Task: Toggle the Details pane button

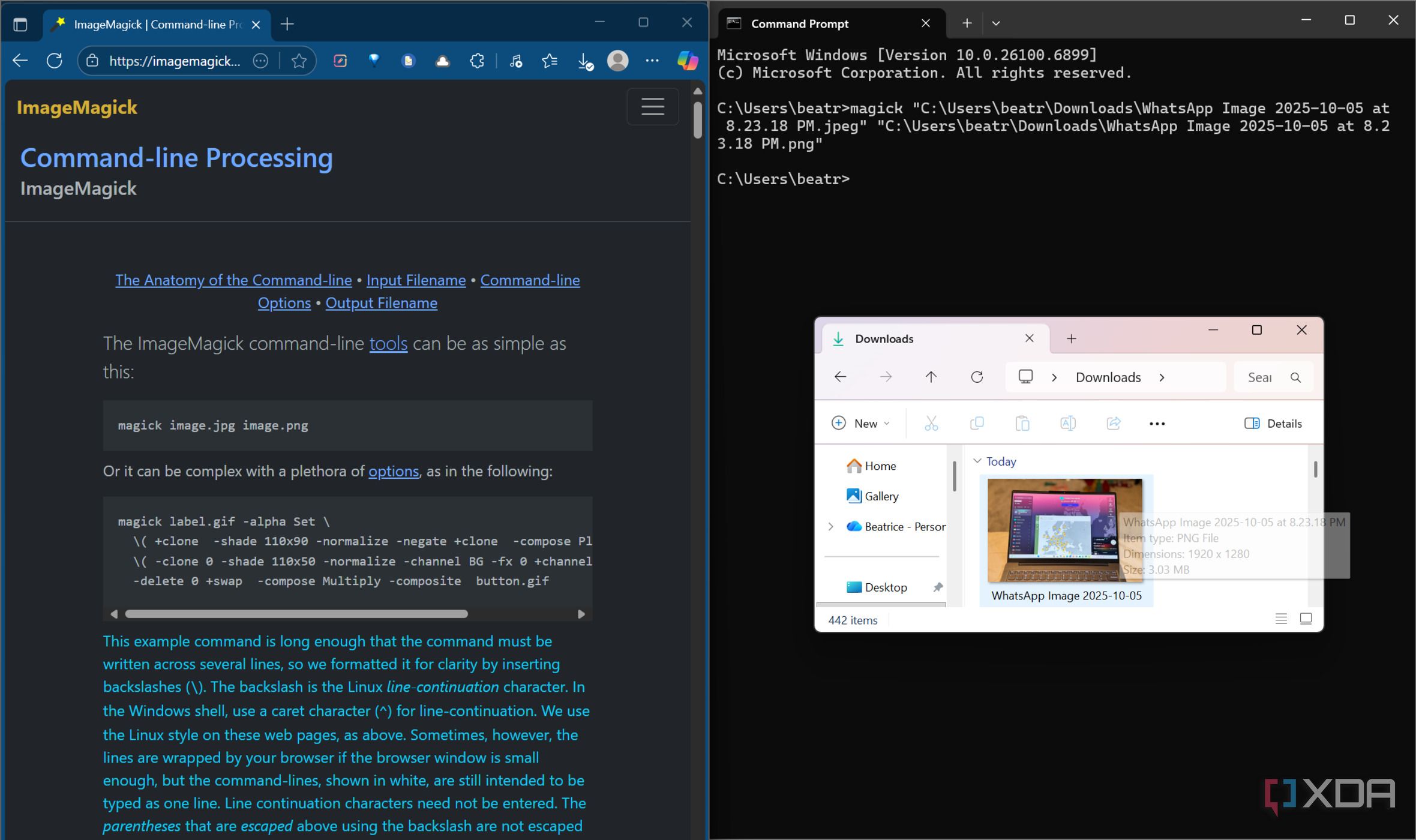Action: click(1273, 424)
